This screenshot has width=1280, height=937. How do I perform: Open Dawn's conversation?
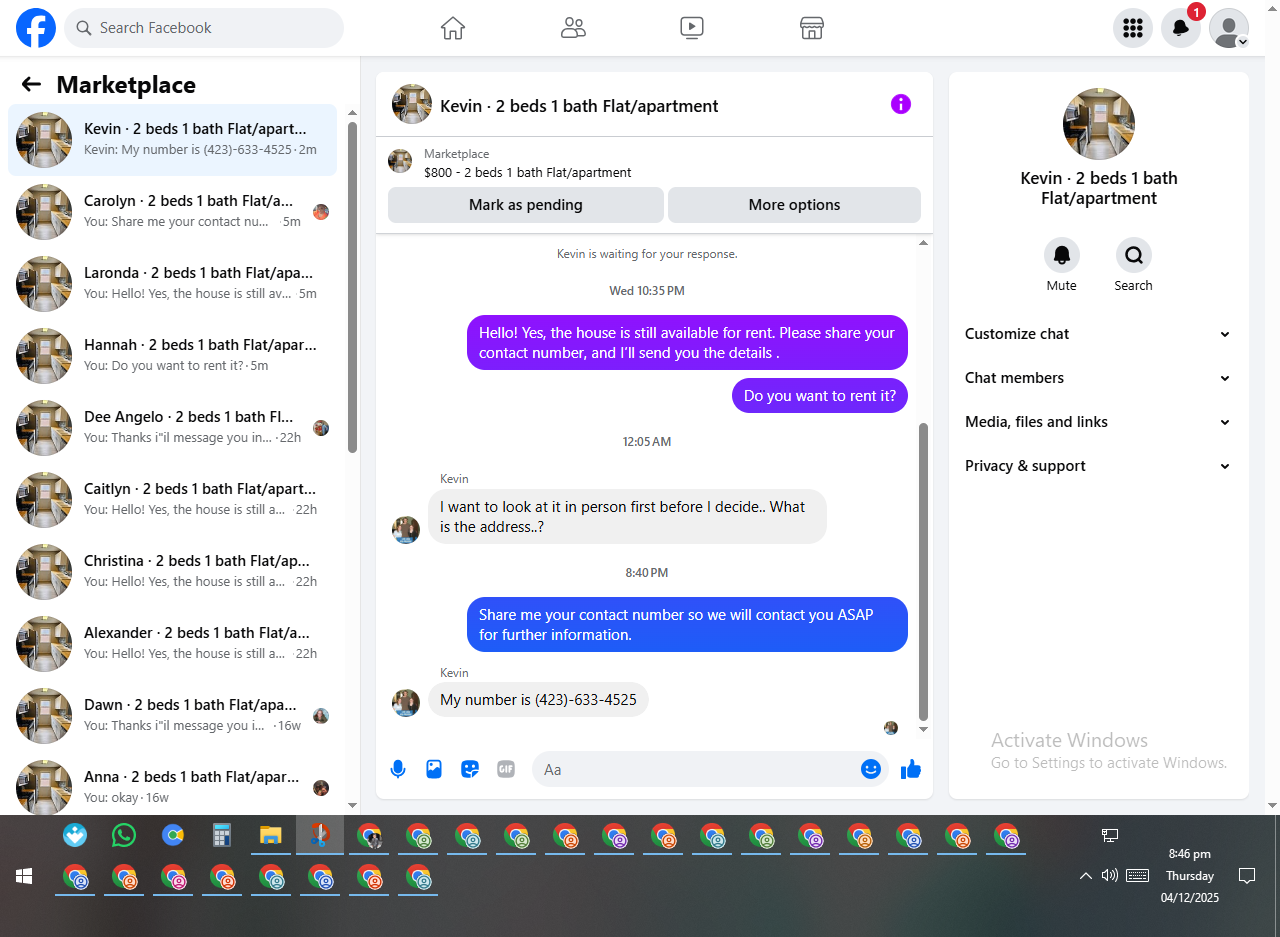click(x=172, y=716)
